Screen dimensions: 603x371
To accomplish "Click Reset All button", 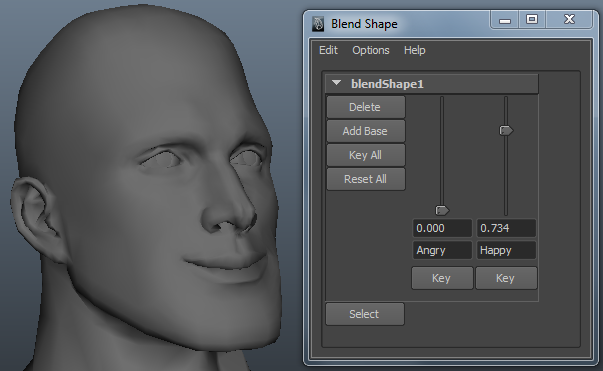I will [x=366, y=179].
